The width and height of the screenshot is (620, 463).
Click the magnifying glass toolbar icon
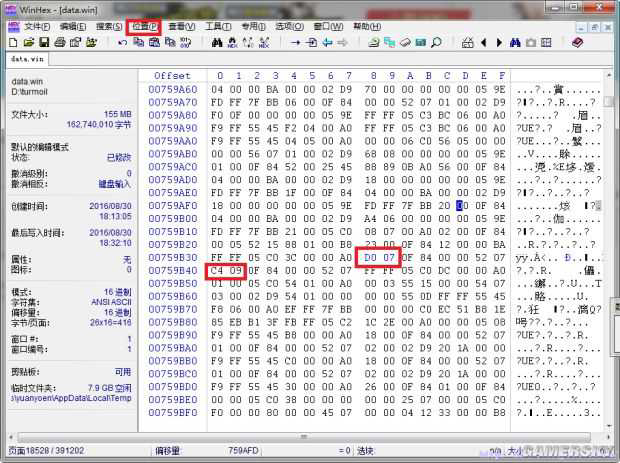coord(436,43)
